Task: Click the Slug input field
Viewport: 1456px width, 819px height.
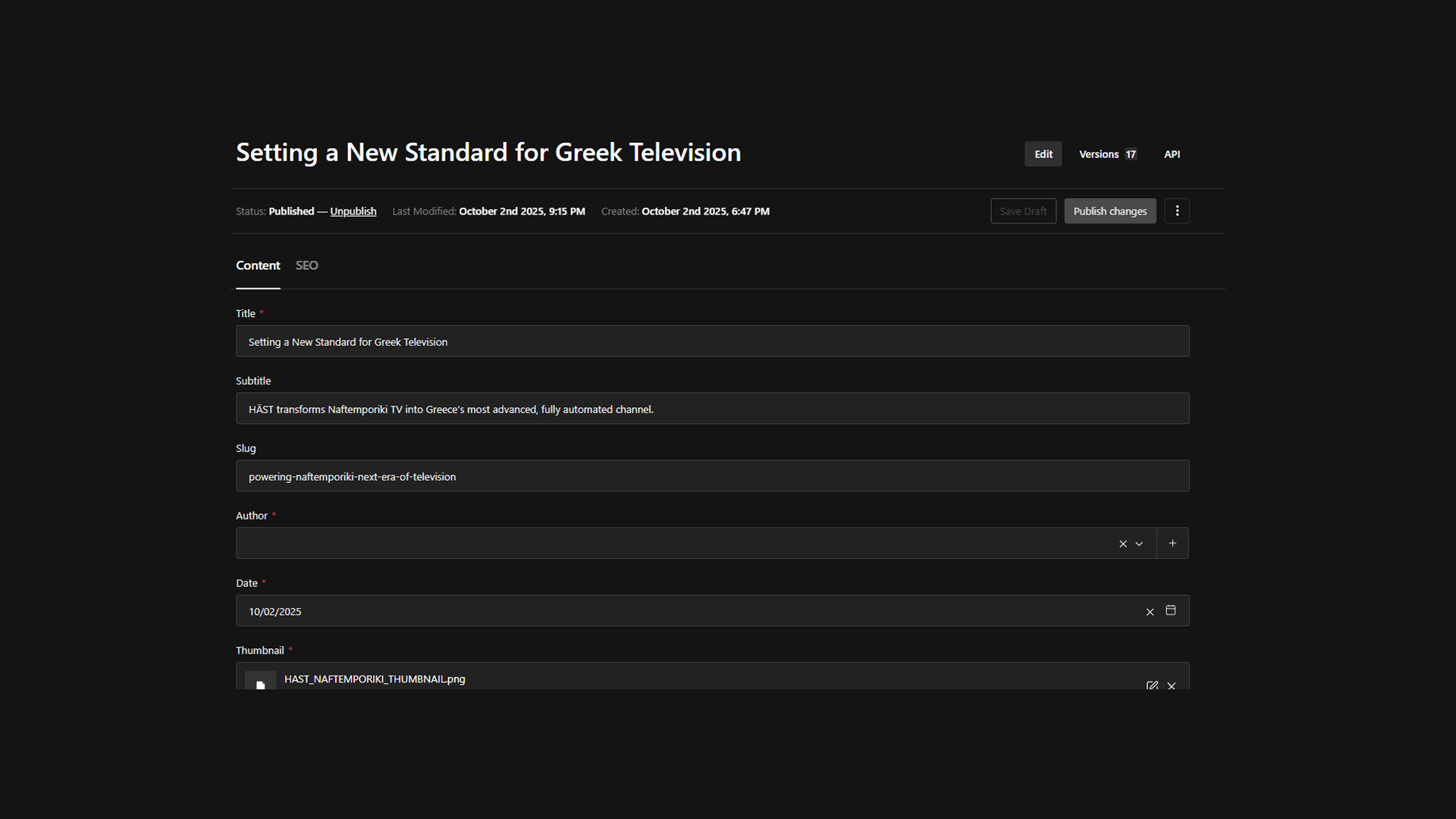Action: tap(712, 476)
